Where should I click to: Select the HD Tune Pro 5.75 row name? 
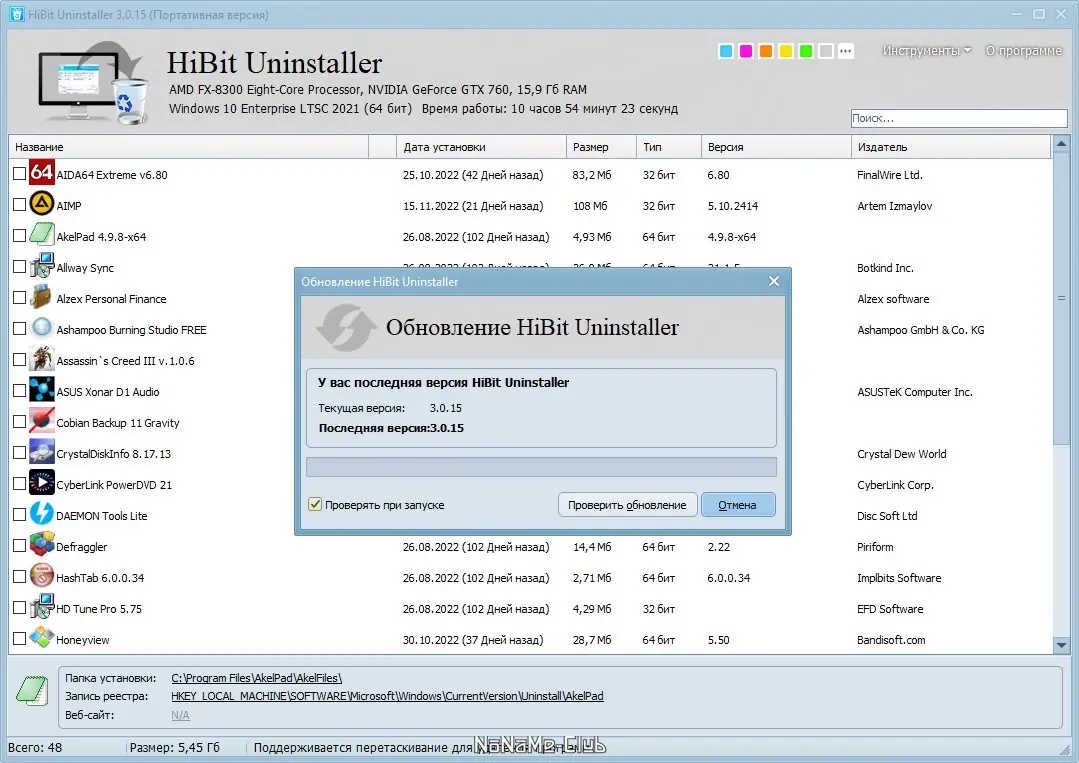point(99,608)
